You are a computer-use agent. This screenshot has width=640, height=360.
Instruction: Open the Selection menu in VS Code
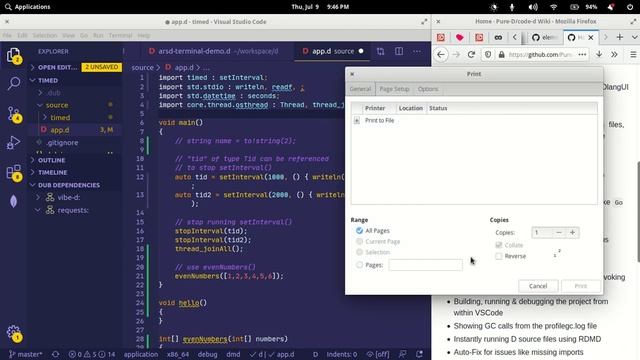click(45, 36)
